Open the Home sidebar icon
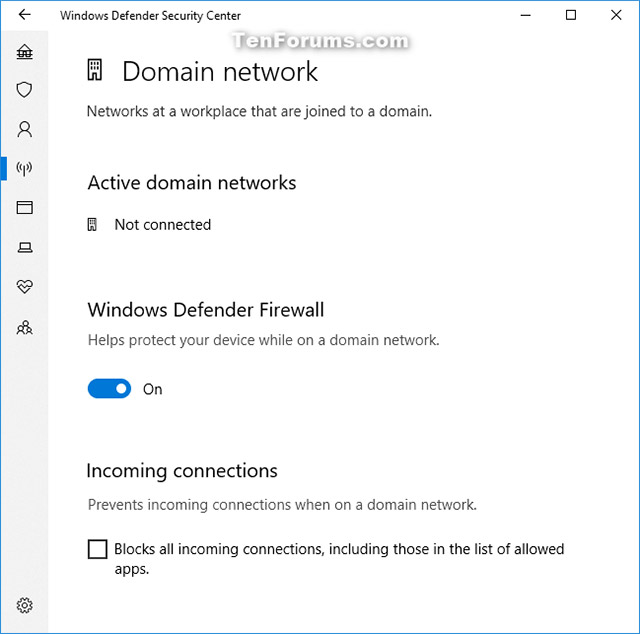The image size is (640, 634). [x=24, y=52]
